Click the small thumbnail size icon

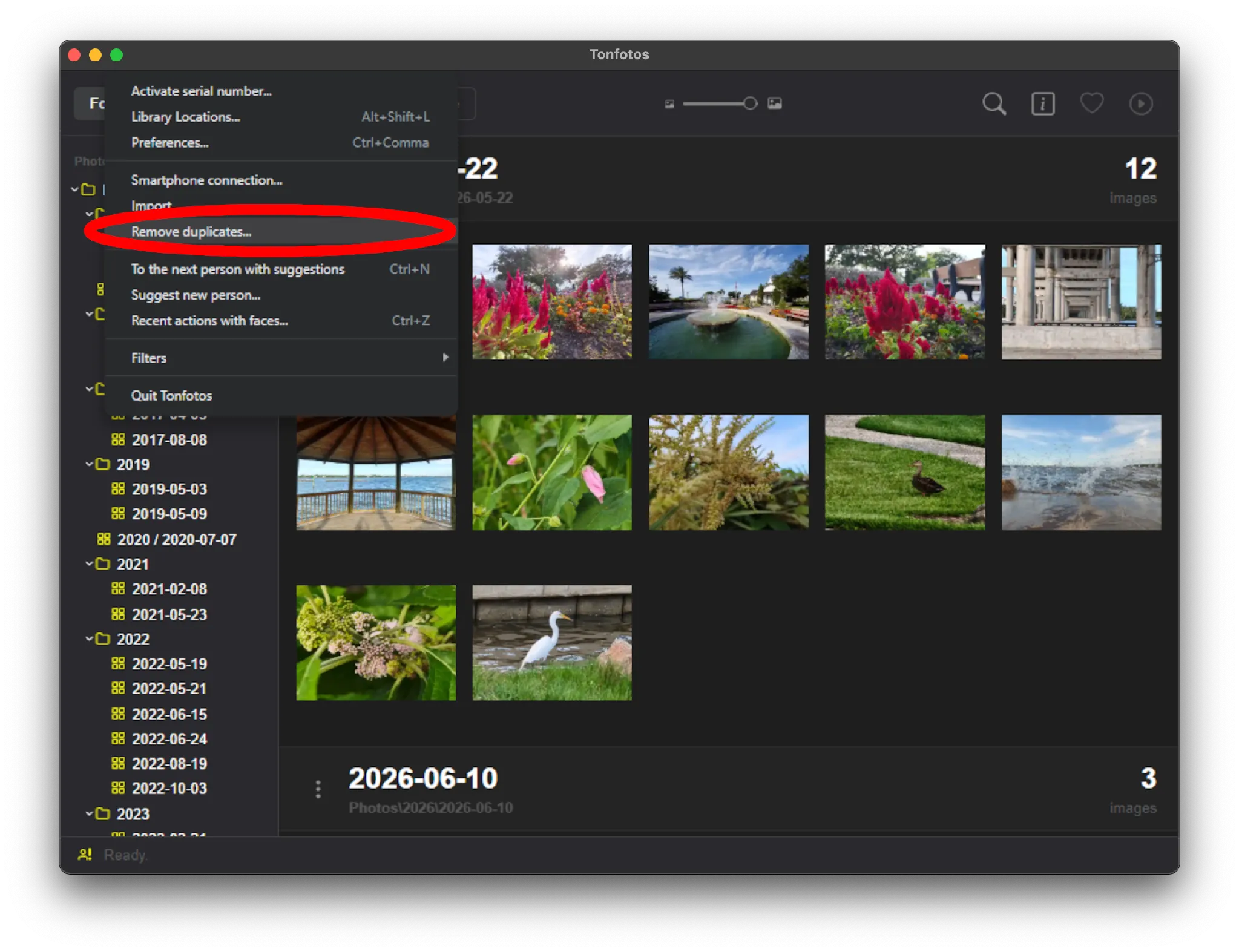669,104
